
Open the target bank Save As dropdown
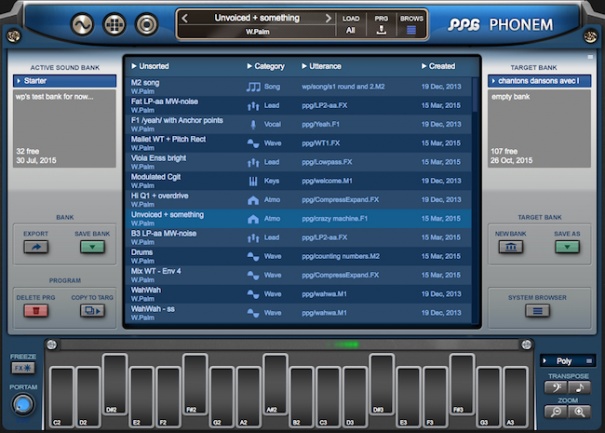pos(567,246)
